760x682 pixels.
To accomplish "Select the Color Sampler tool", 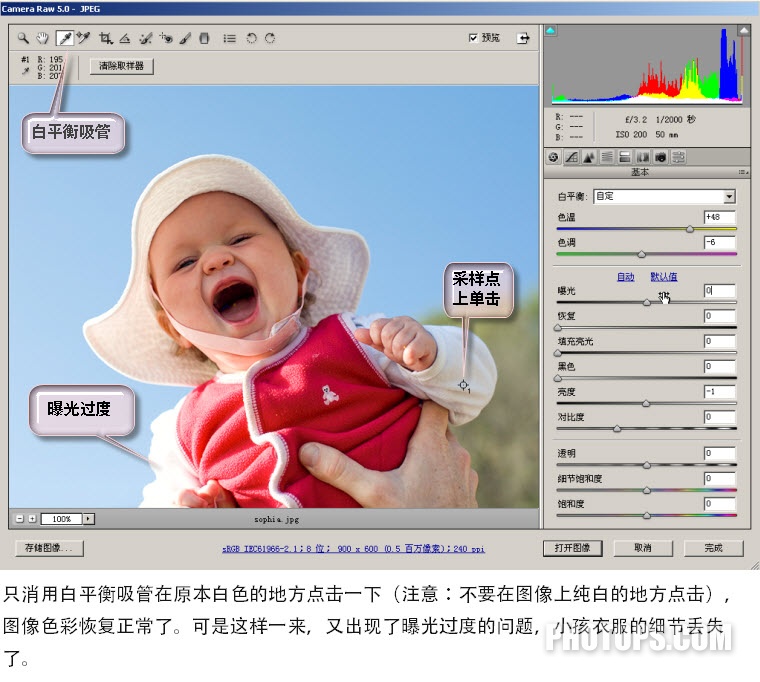I will tap(84, 38).
